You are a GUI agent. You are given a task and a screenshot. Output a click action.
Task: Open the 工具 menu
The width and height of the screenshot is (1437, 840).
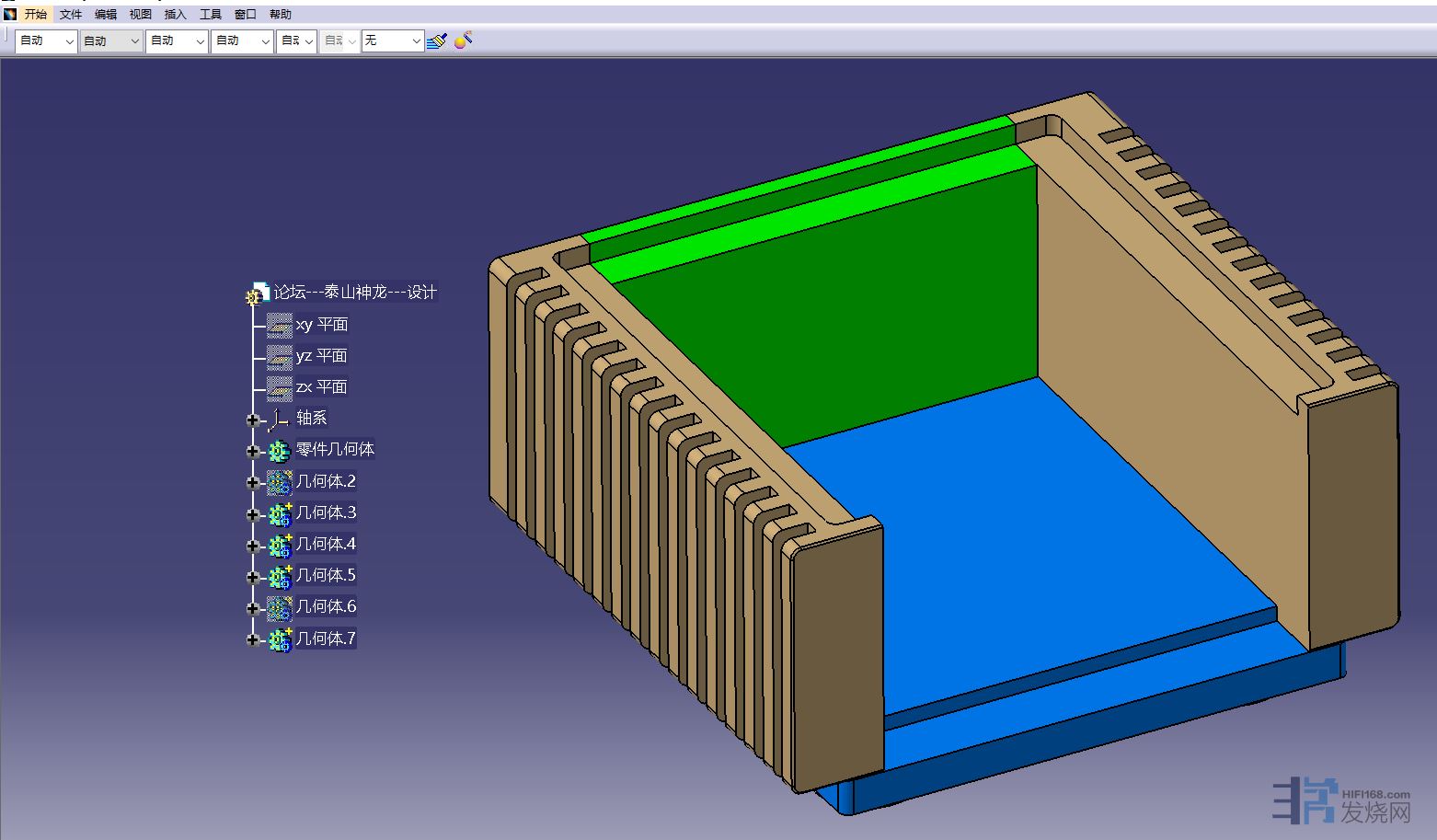click(x=211, y=15)
